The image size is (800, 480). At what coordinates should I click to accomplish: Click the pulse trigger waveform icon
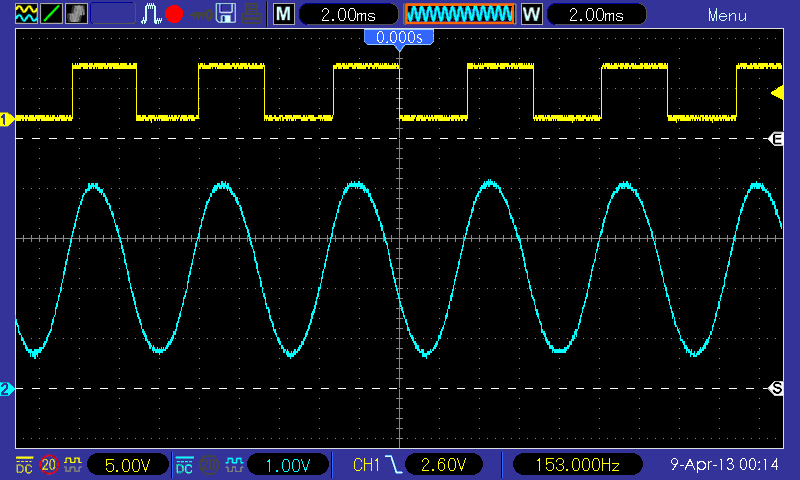coord(151,14)
